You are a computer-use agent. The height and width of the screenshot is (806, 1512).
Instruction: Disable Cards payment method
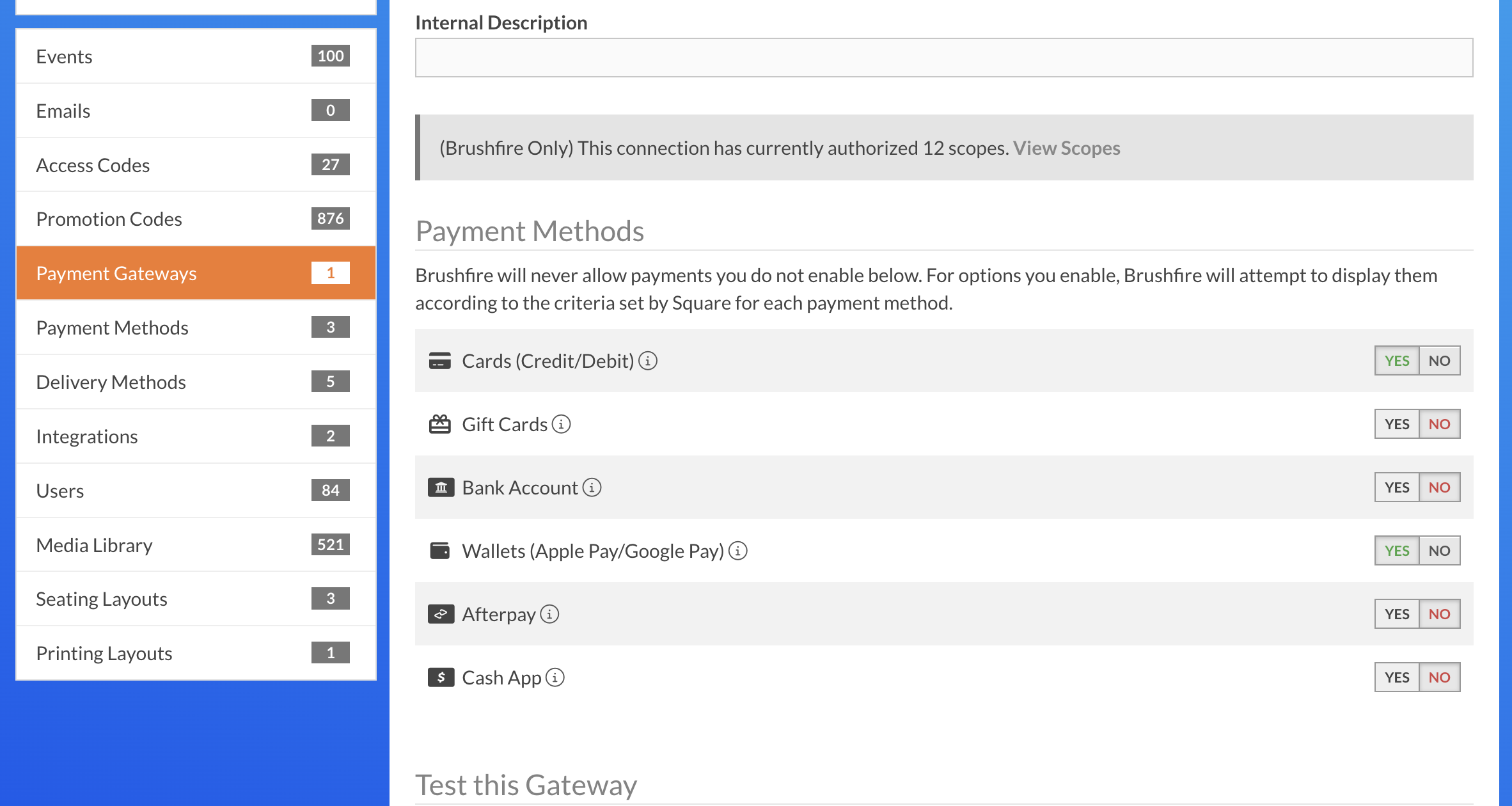1439,360
